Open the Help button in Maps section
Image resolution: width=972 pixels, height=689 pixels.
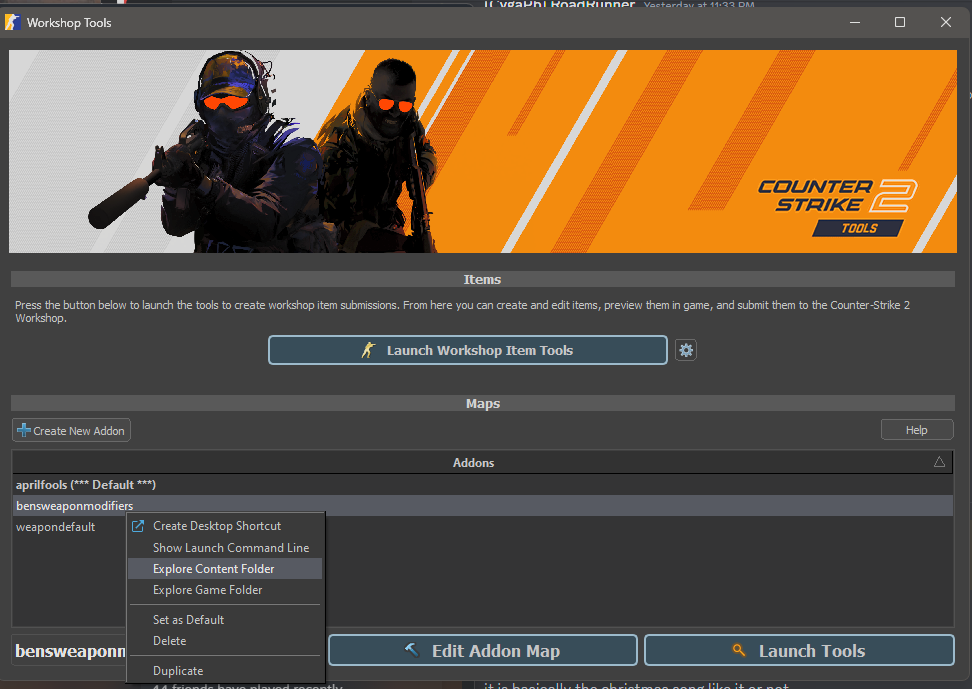(x=917, y=430)
